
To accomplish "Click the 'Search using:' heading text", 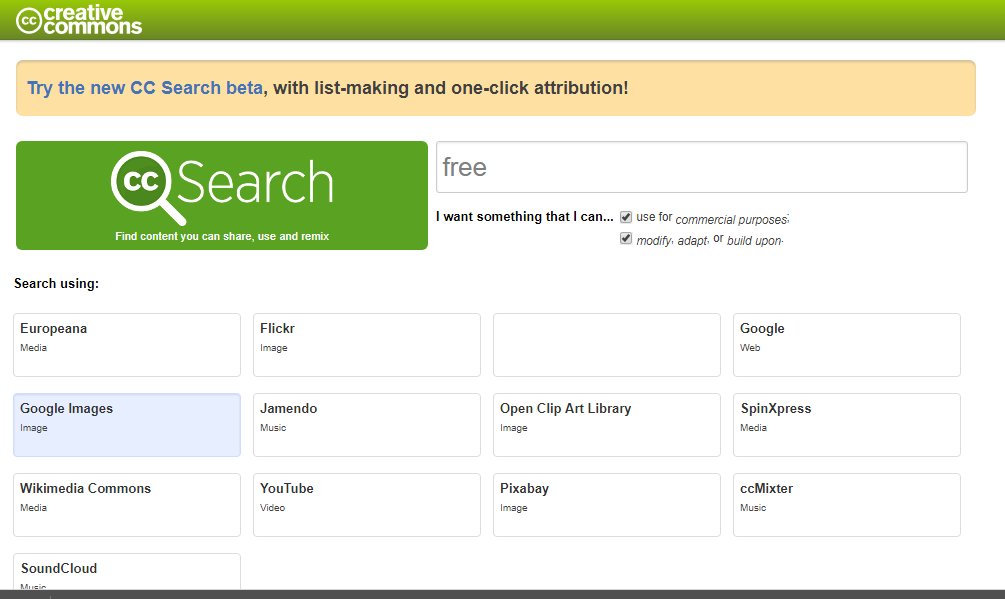I will click(56, 283).
